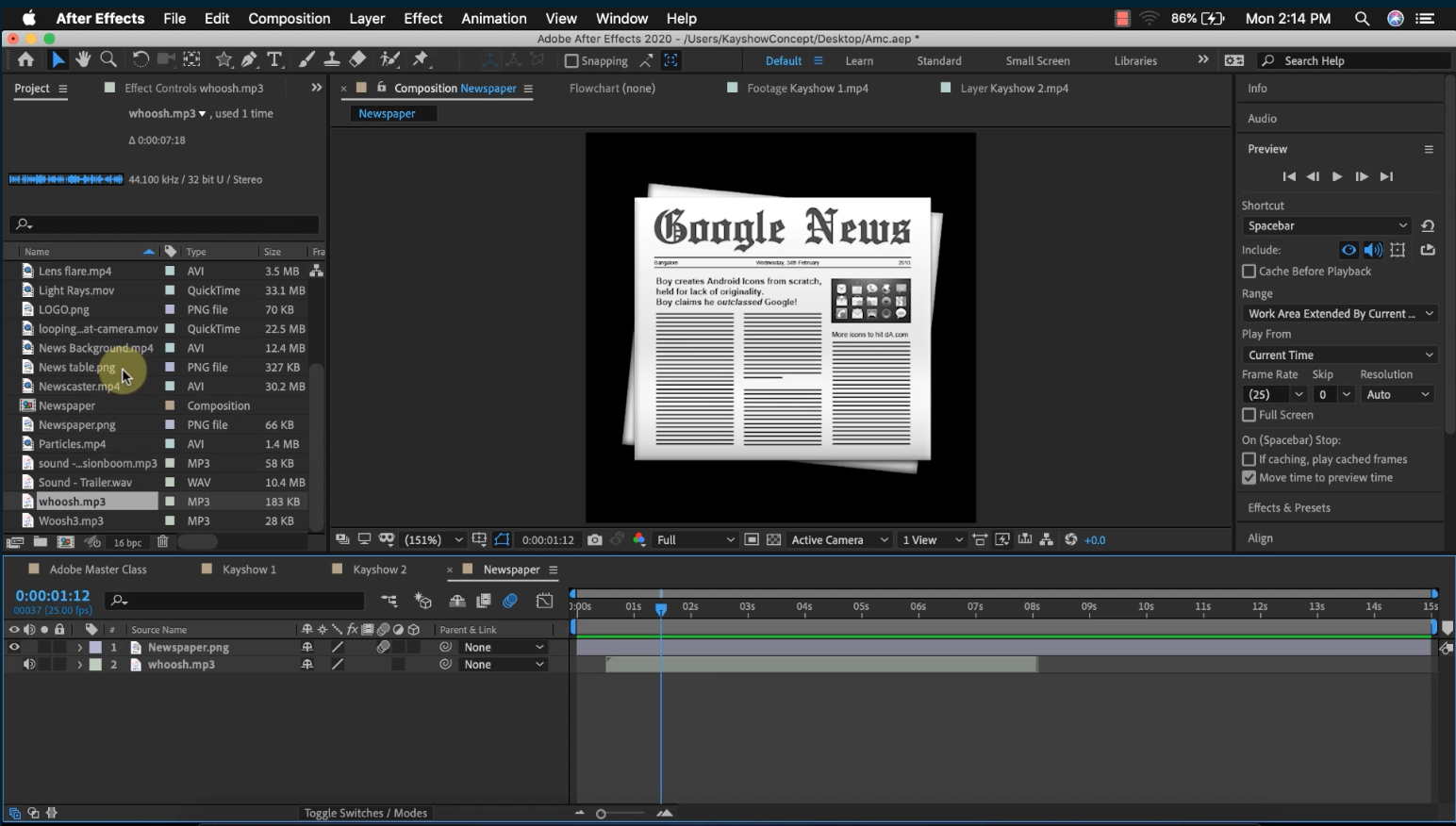Viewport: 1456px width, 826px height.
Task: Open the composition mini-flowchart icon in timeline
Action: [x=389, y=601]
